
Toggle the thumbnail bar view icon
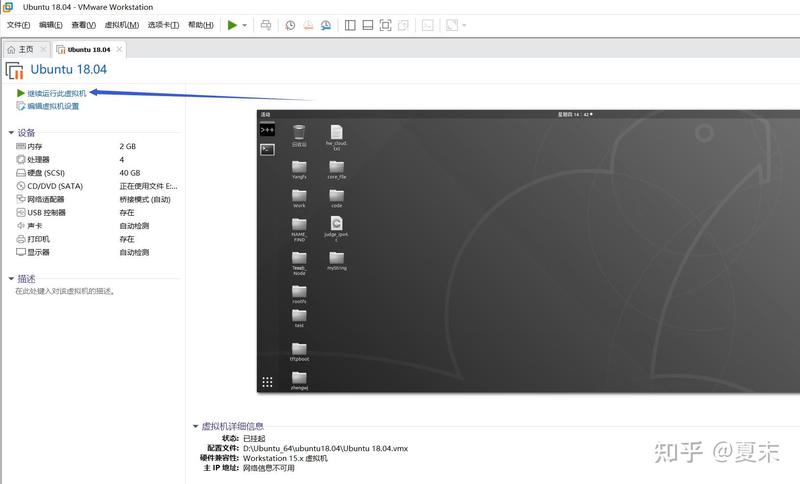tap(367, 25)
